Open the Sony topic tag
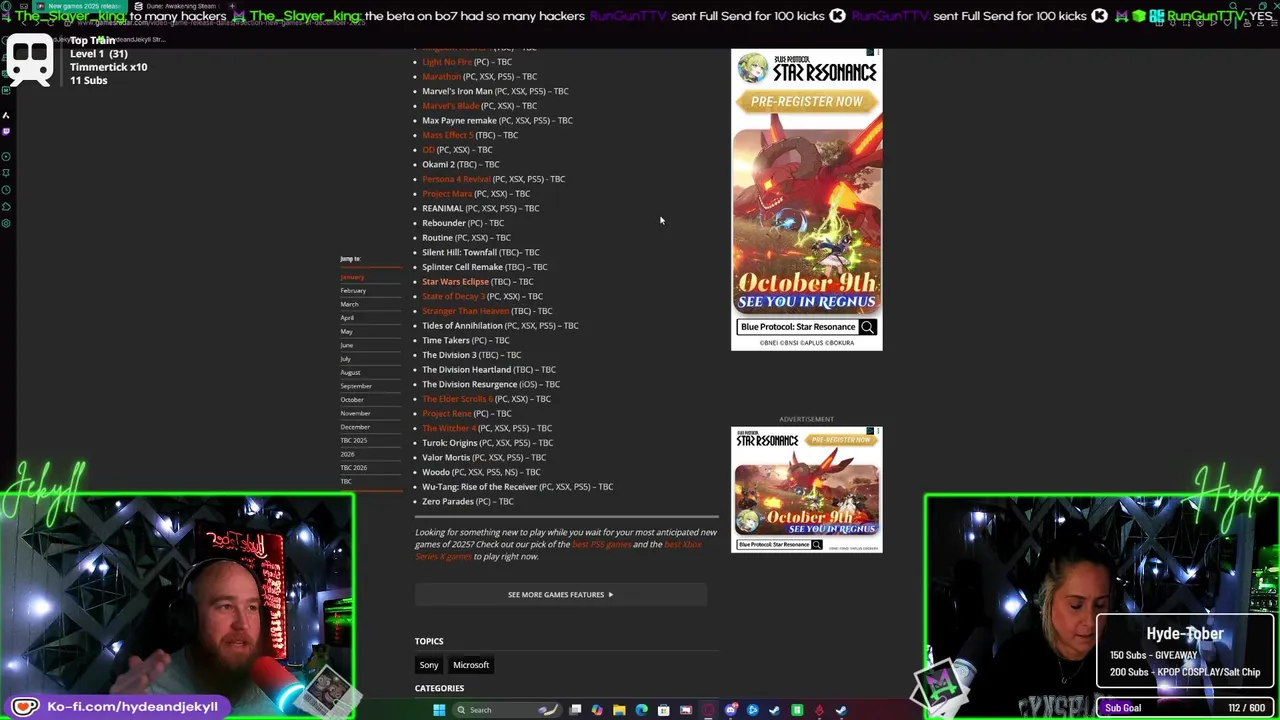Viewport: 1280px width, 720px height. click(x=429, y=665)
